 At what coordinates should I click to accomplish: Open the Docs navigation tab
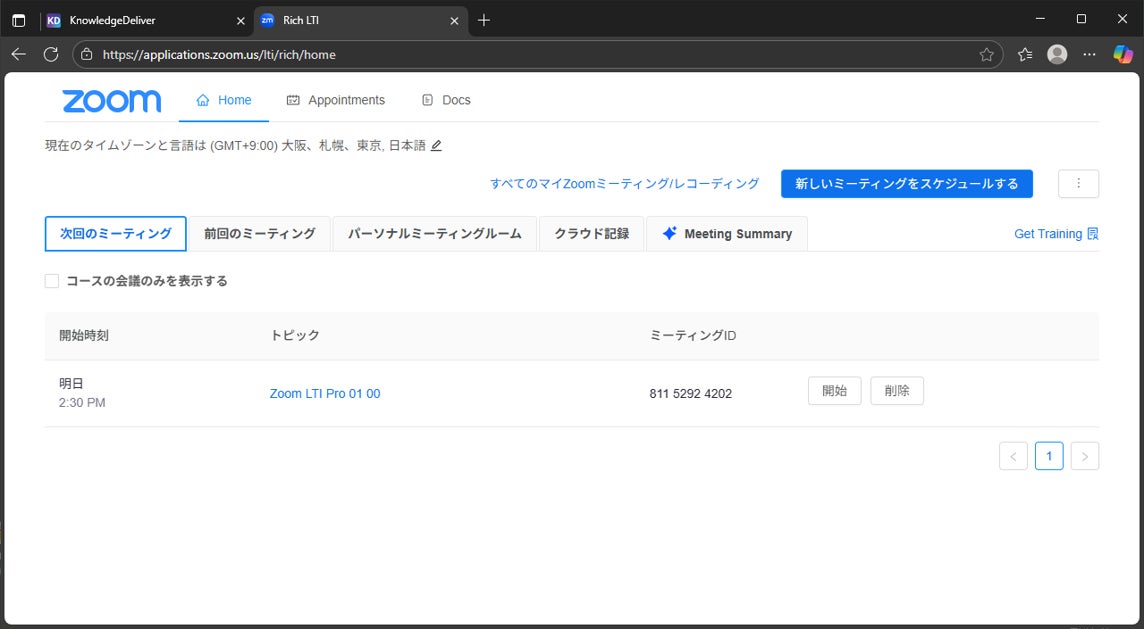pos(446,100)
